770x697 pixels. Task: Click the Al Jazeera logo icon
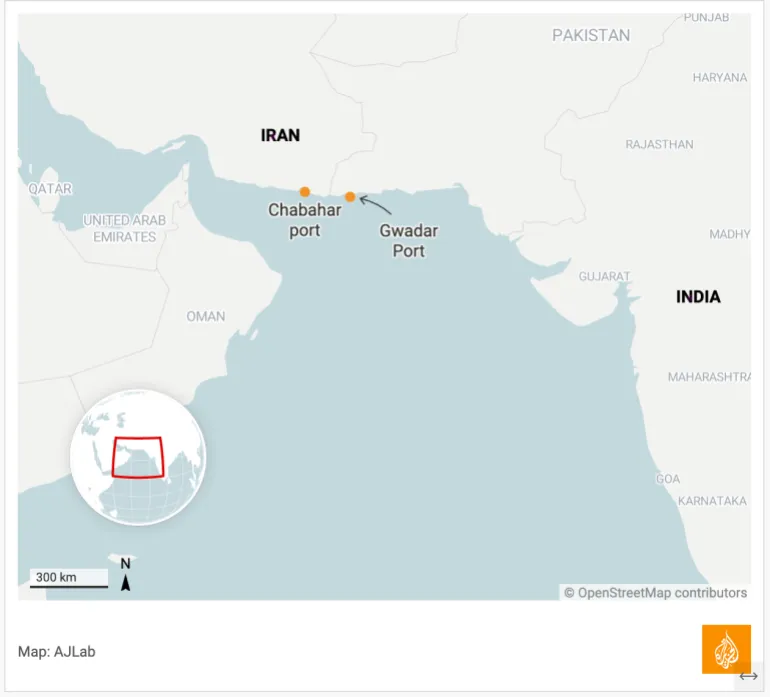(726, 649)
